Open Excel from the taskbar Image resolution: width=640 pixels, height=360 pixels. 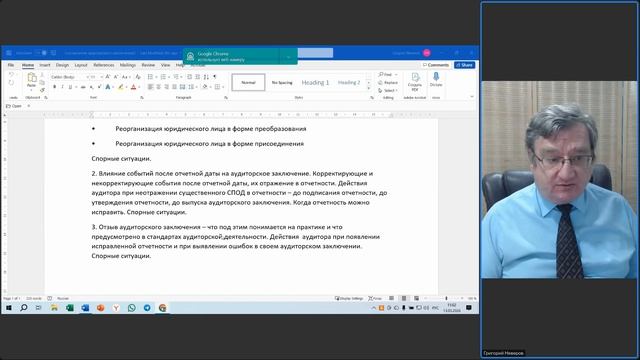click(x=70, y=308)
